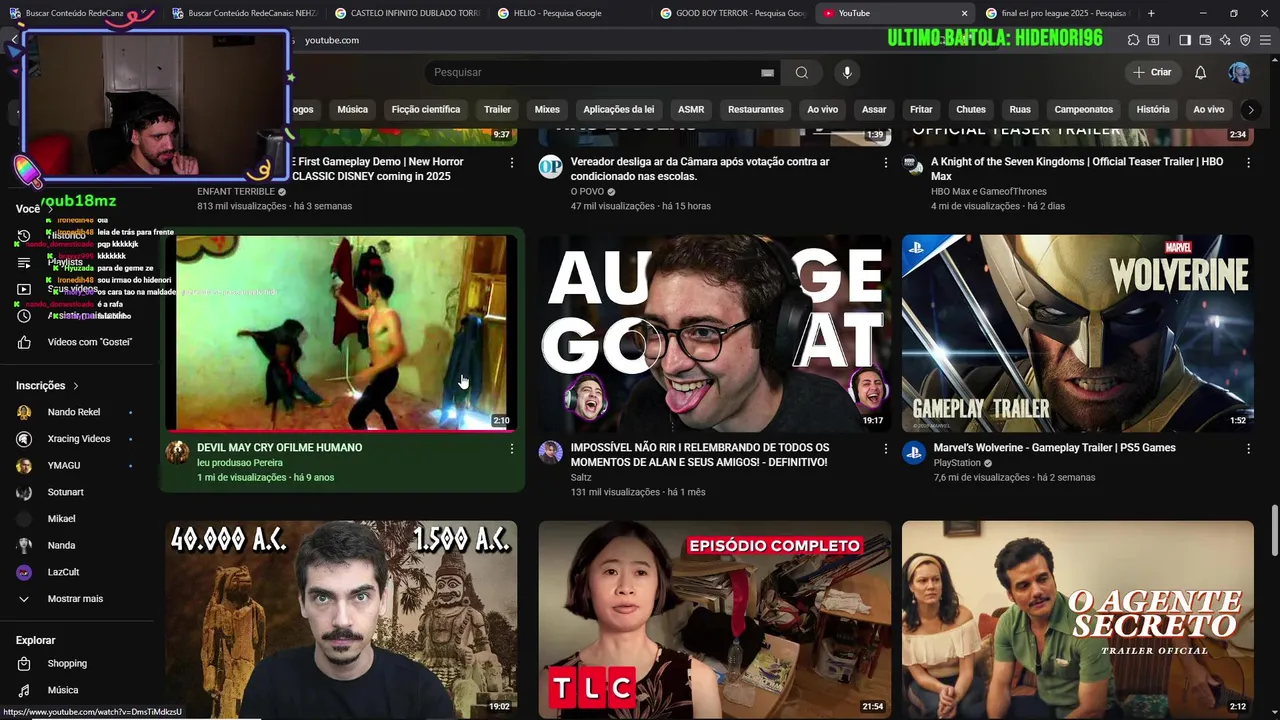Open the account avatar menu

[1239, 72]
